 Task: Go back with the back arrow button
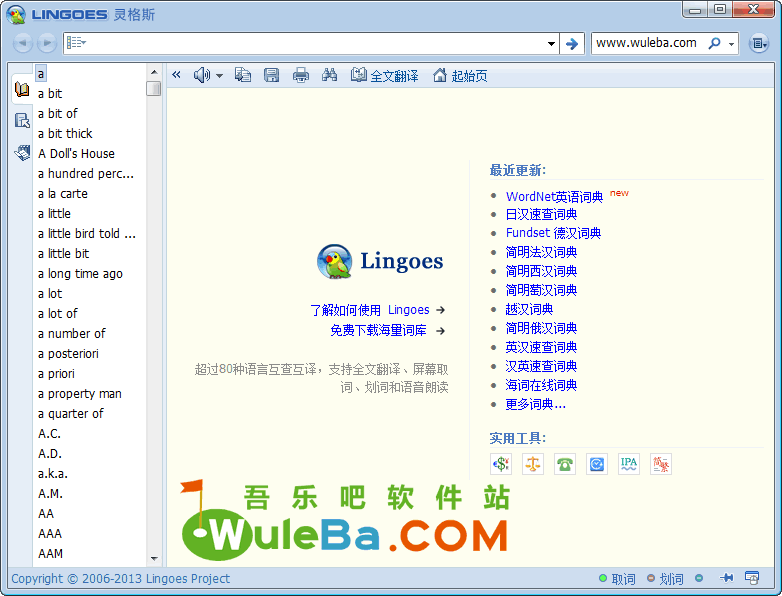click(x=22, y=43)
